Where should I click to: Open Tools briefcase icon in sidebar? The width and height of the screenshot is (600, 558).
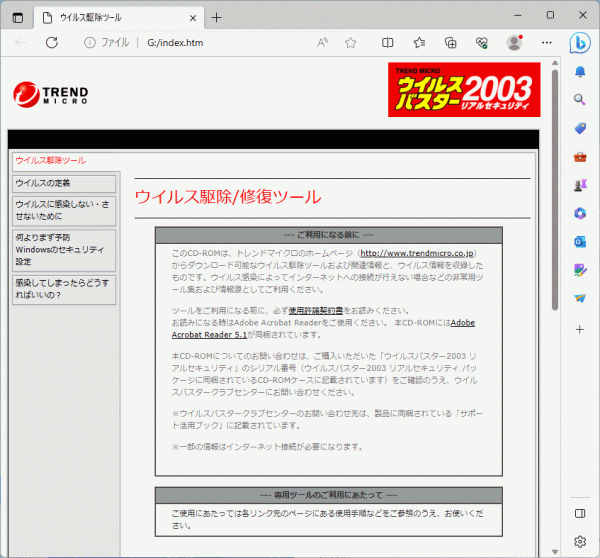coord(580,157)
